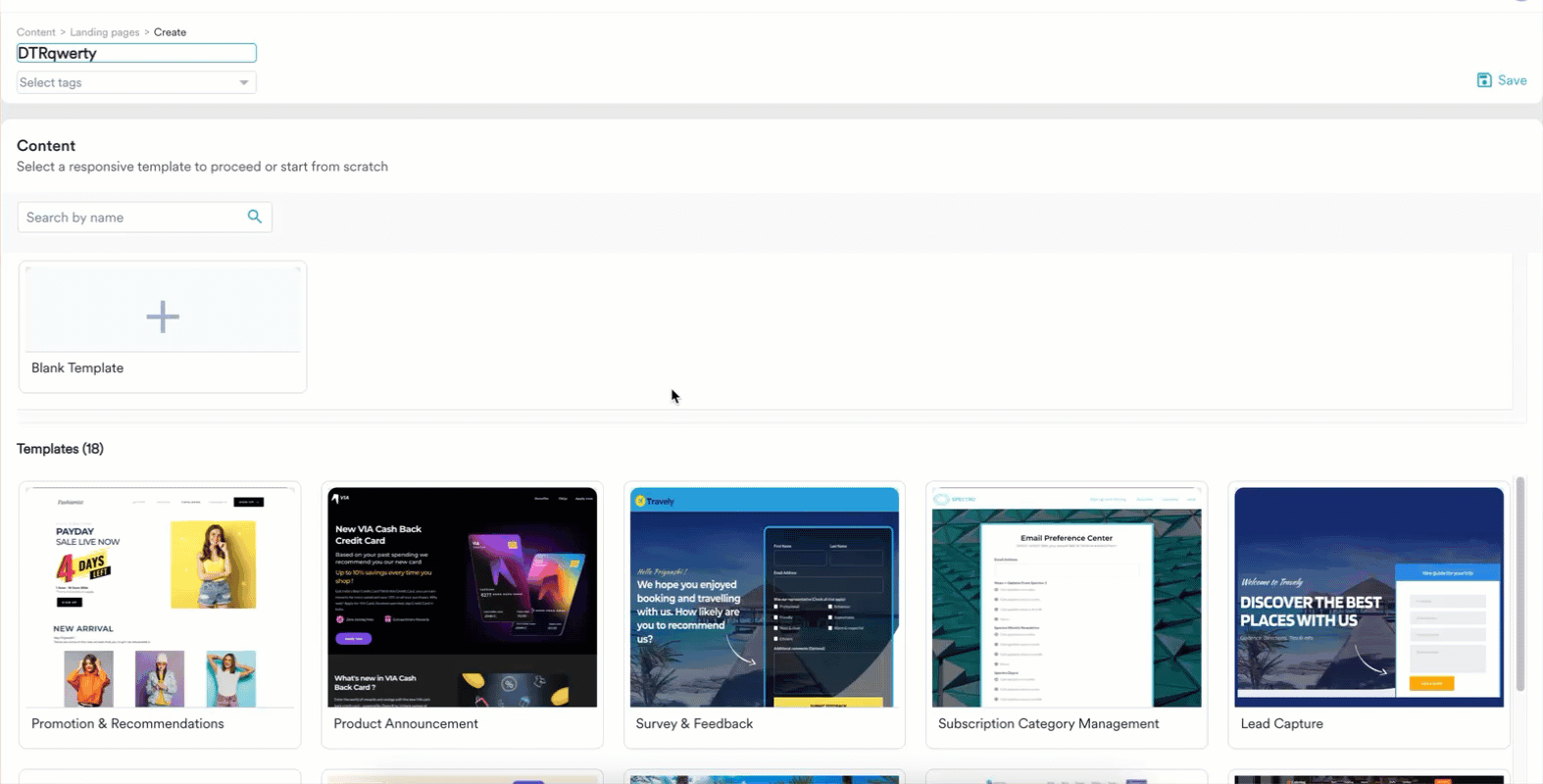The height and width of the screenshot is (784, 1543).
Task: Click the Save button label
Action: 1512,80
